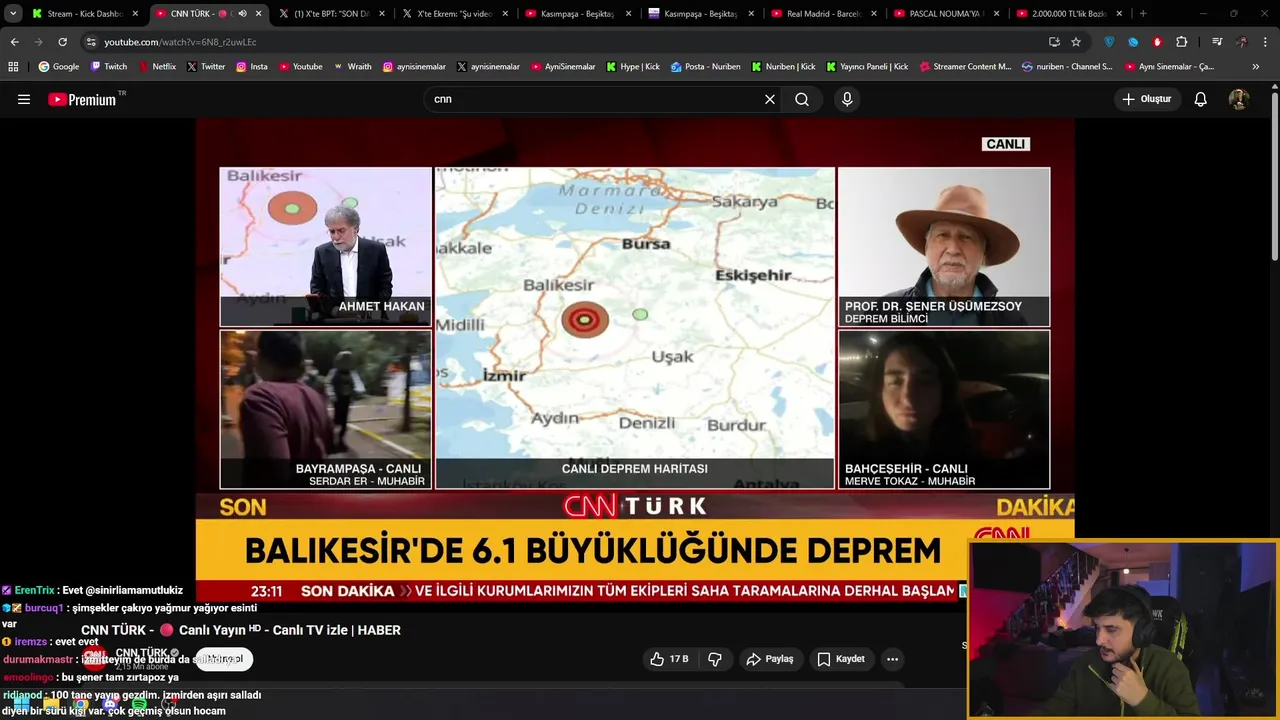This screenshot has width=1280, height=720.
Task: Open the Insta bookmark
Action: coord(252,67)
